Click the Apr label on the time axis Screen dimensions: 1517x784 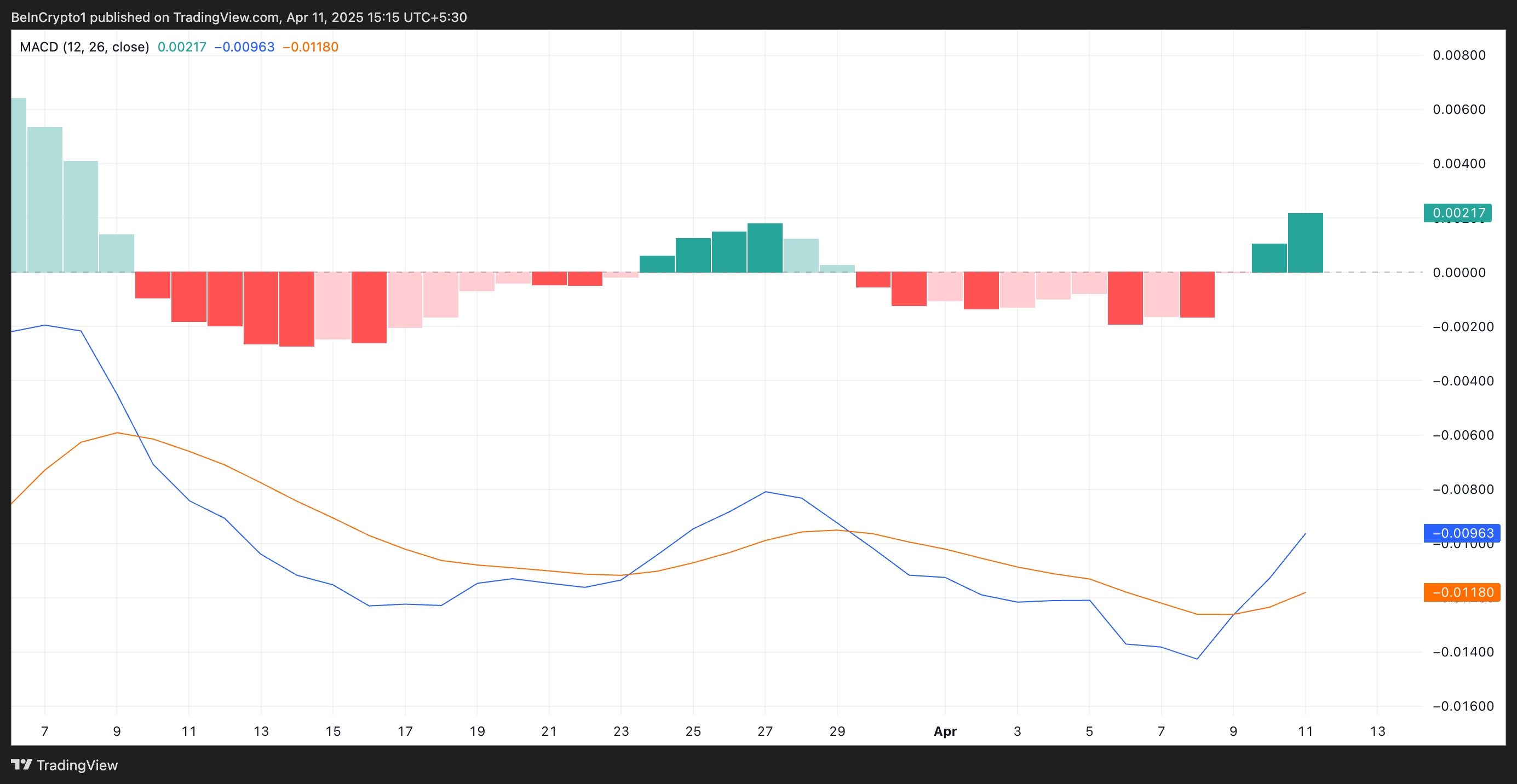(945, 731)
